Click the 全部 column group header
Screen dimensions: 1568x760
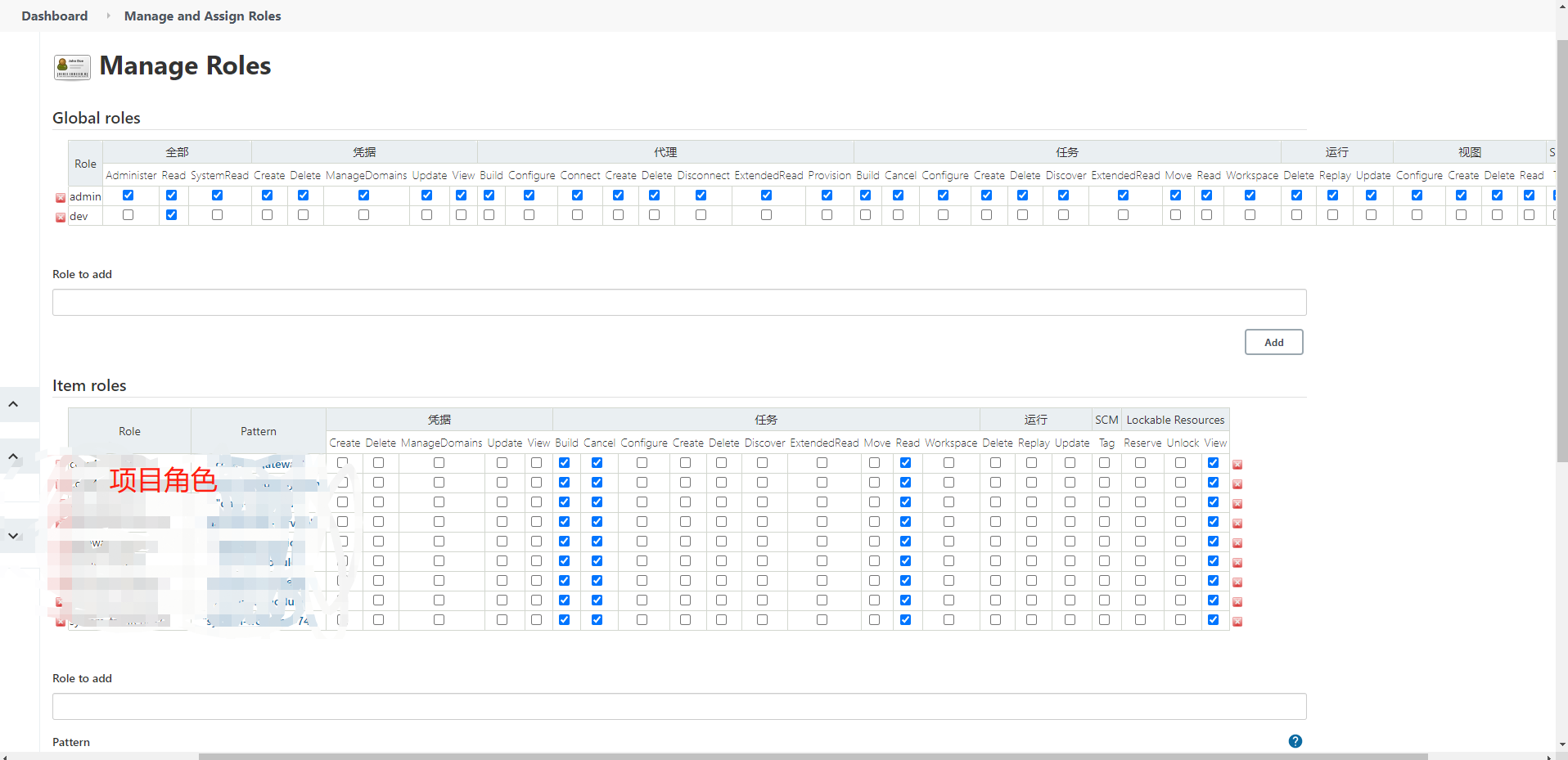click(177, 152)
